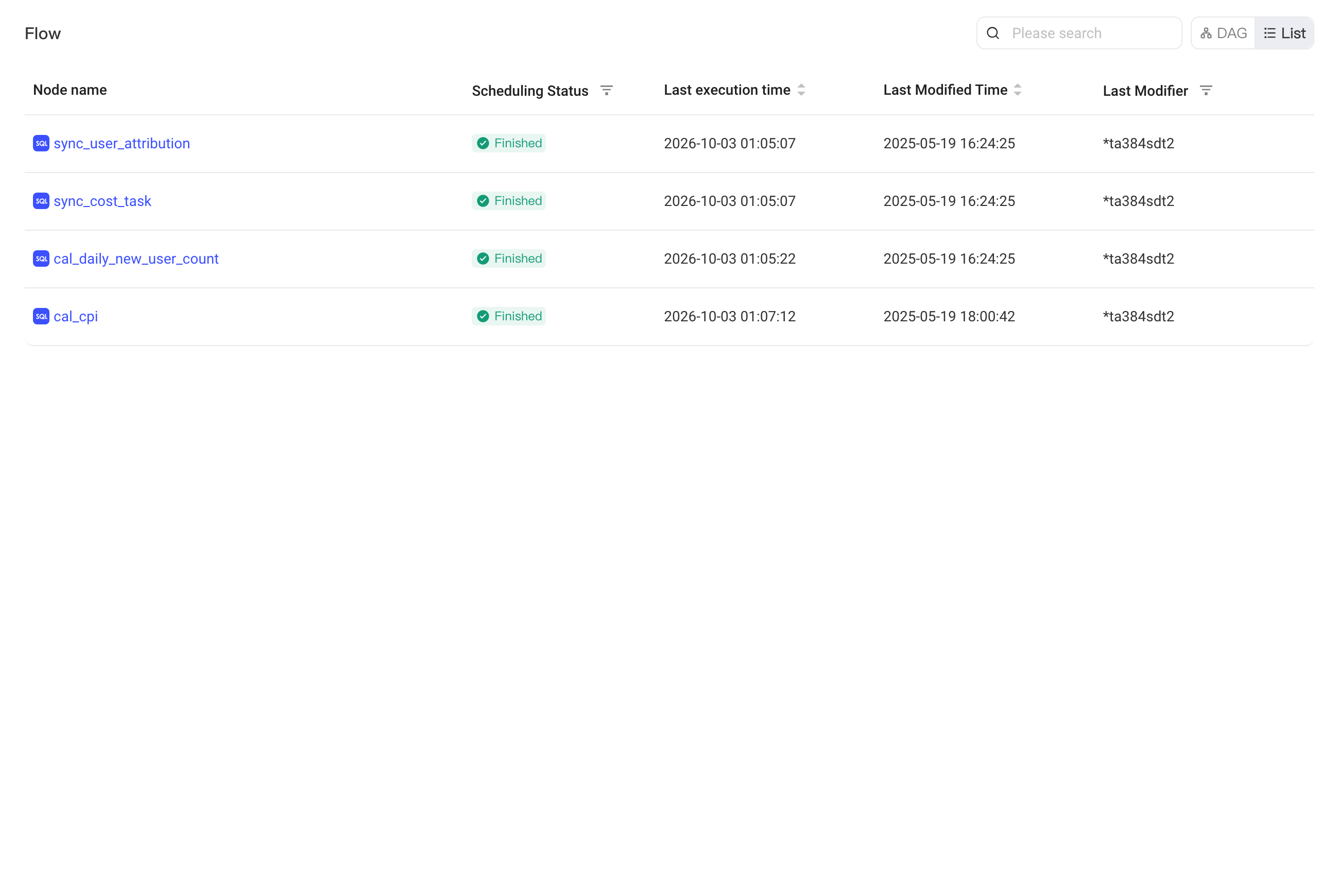Open the cal_cpi node
This screenshot has height=896, width=1339.
(x=75, y=317)
